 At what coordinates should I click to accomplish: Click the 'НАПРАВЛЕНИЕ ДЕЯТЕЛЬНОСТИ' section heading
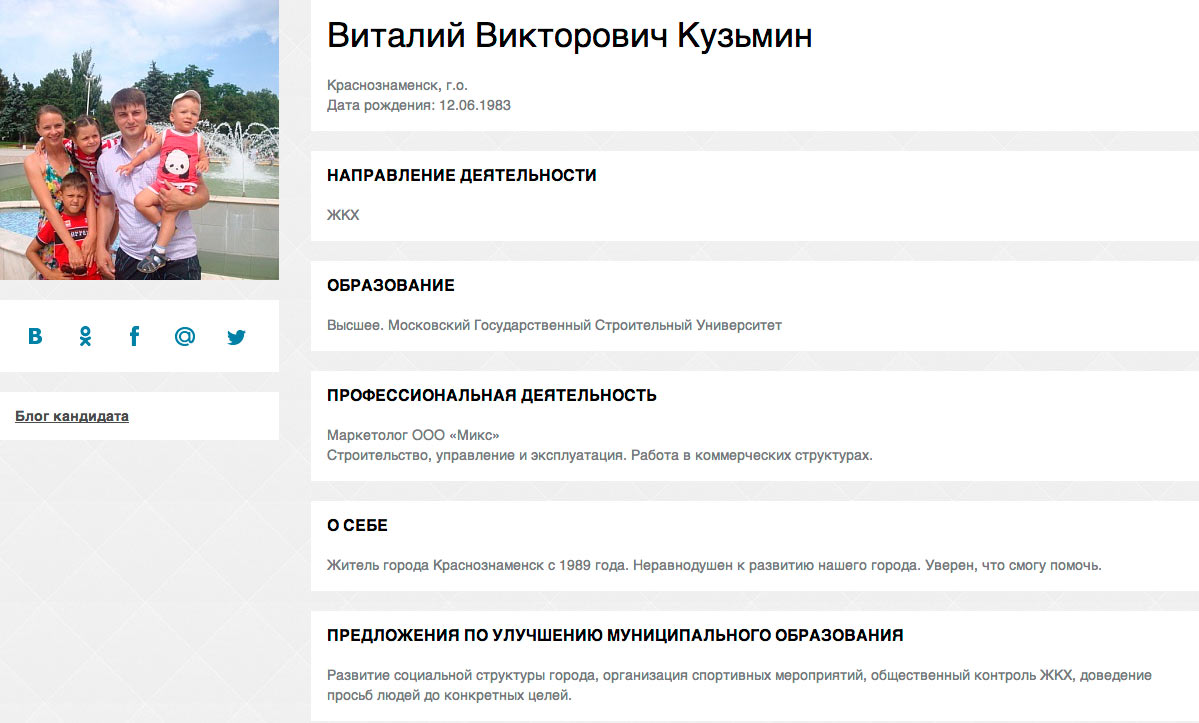pos(462,175)
